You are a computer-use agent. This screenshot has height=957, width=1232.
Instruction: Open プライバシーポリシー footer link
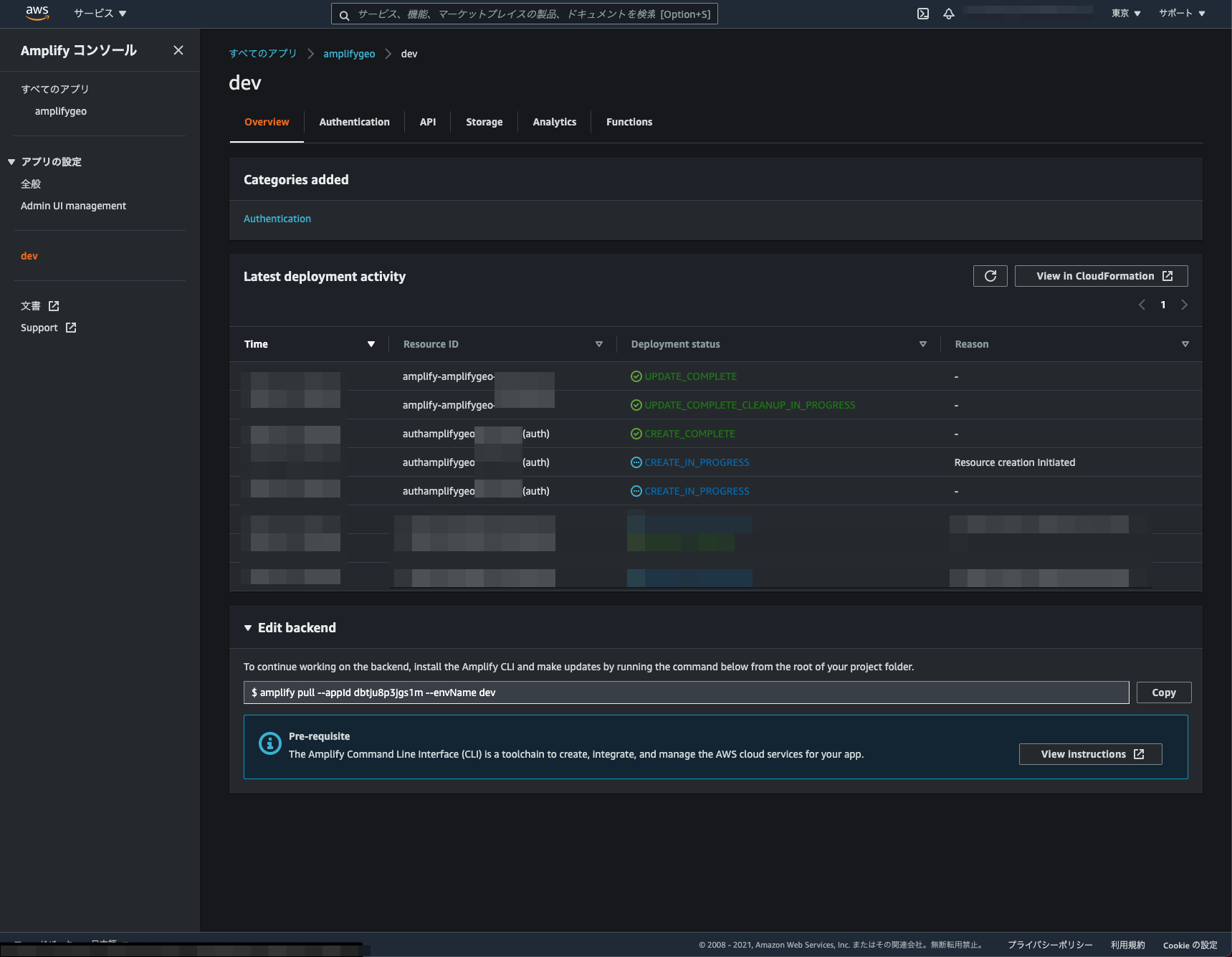[1050, 945]
